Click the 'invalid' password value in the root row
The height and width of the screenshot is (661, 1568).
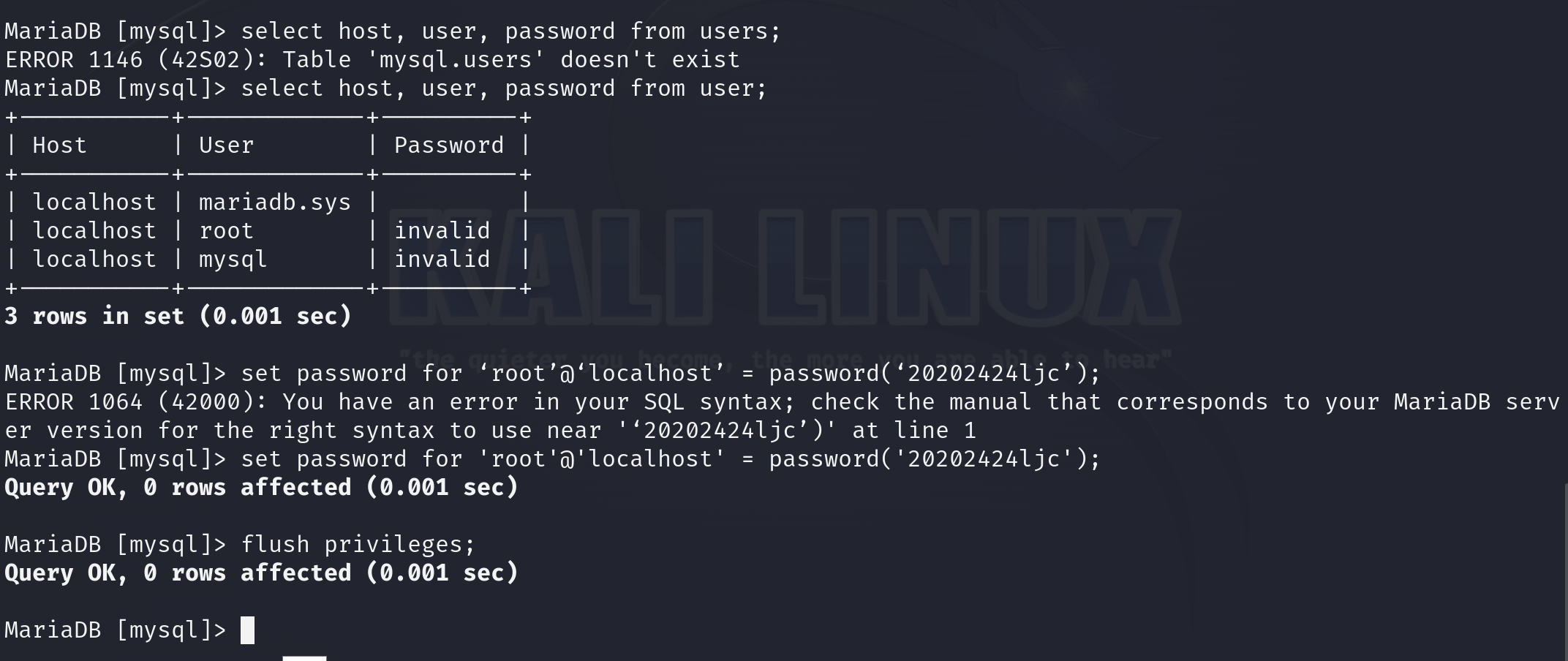click(442, 231)
